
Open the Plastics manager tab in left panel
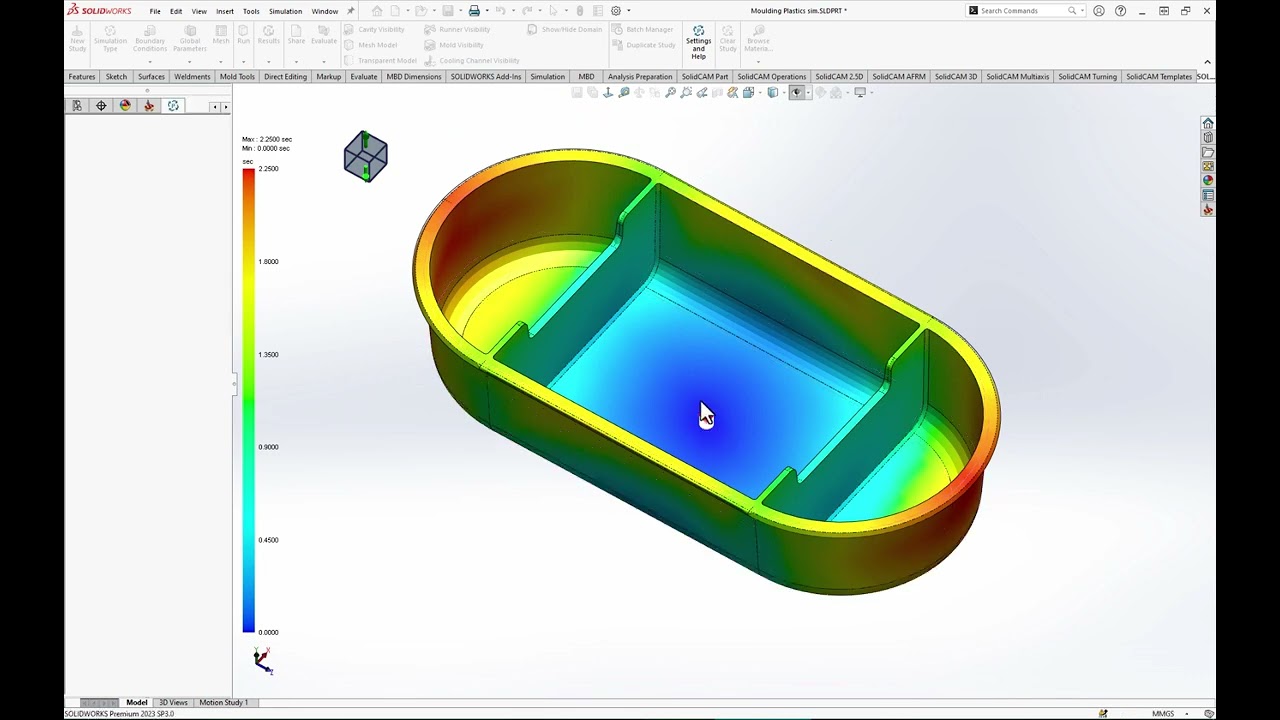(173, 106)
